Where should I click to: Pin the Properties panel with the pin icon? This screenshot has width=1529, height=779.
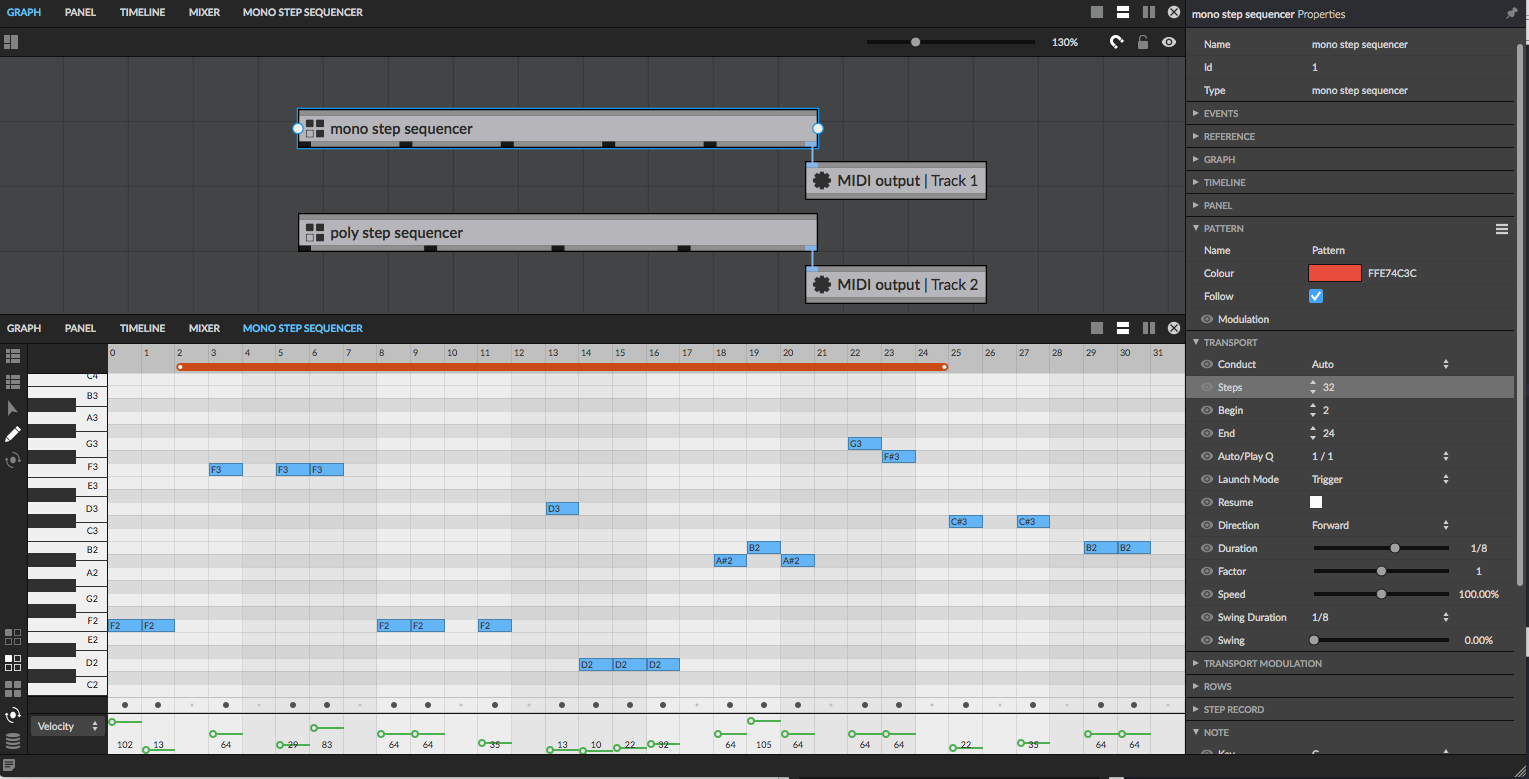1511,14
